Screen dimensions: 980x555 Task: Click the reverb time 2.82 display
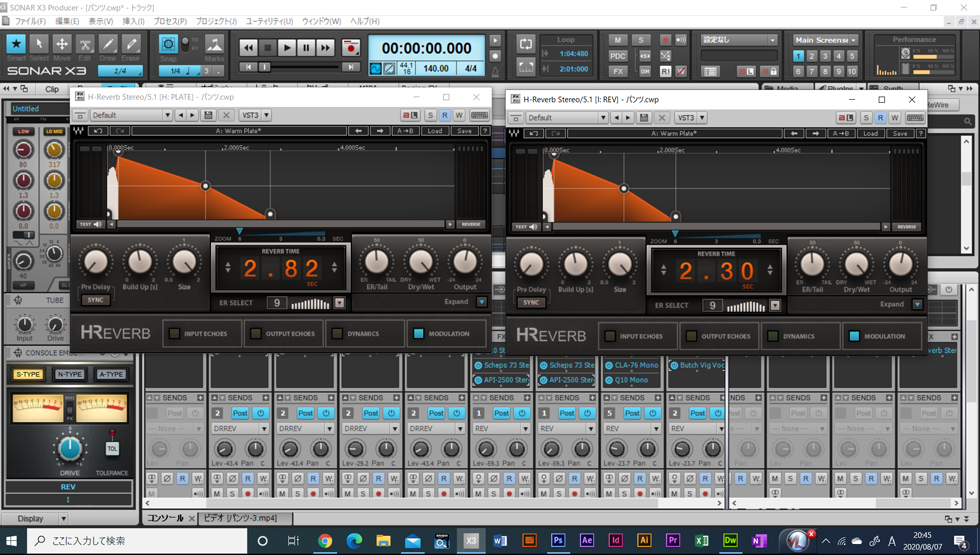281,269
